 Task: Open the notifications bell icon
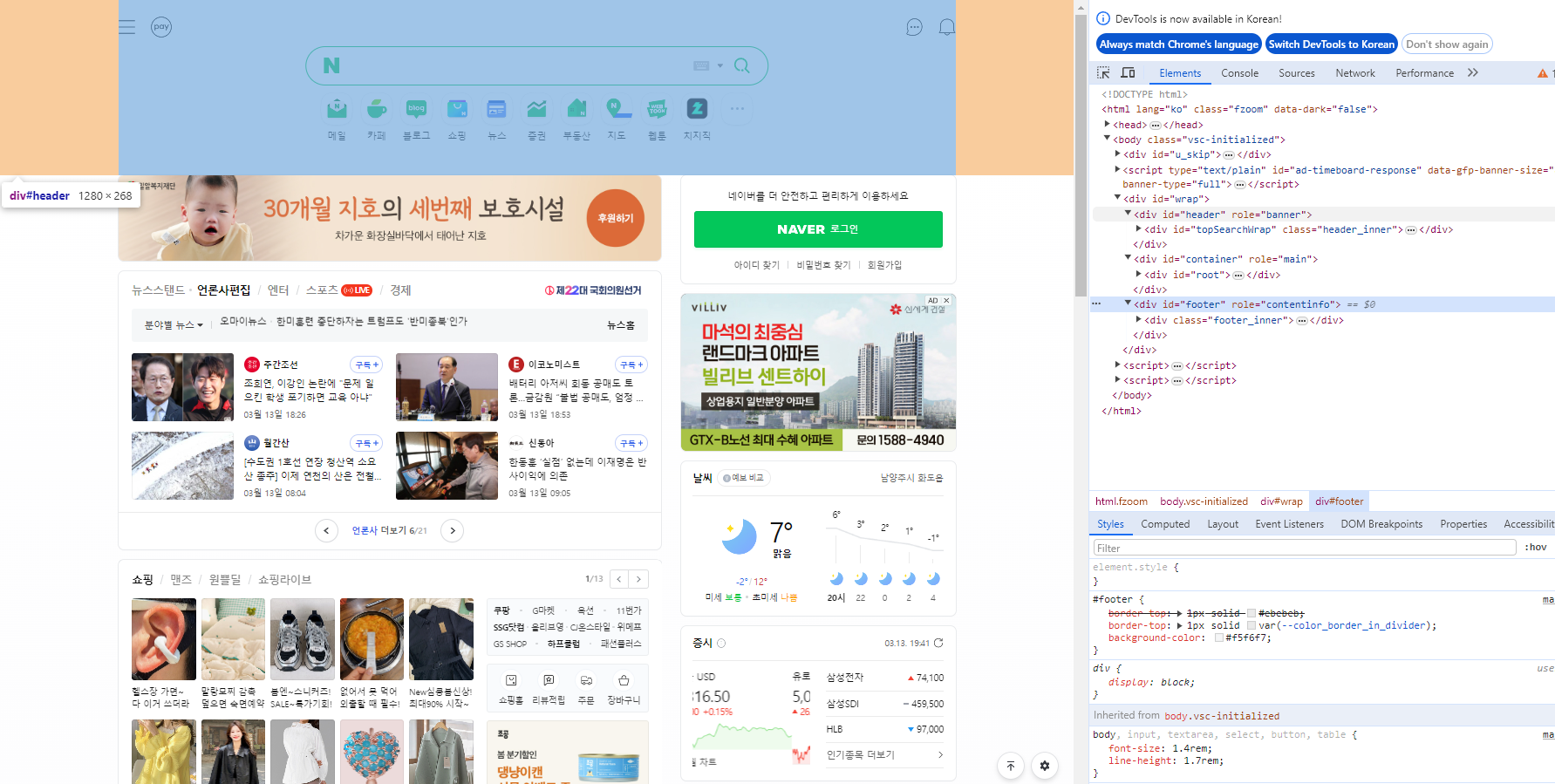point(946,27)
